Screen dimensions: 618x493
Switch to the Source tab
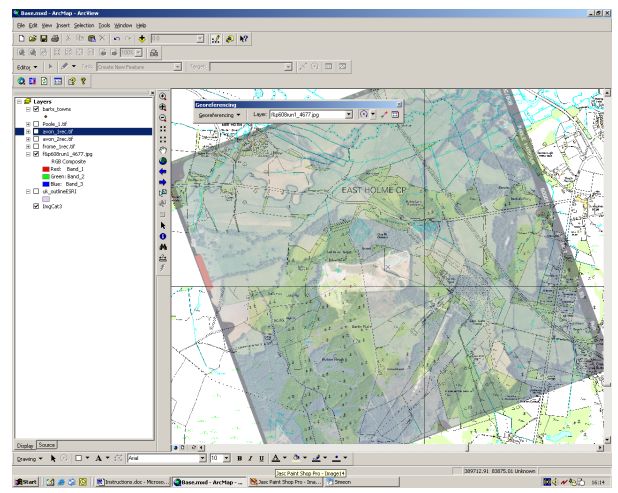[47, 445]
